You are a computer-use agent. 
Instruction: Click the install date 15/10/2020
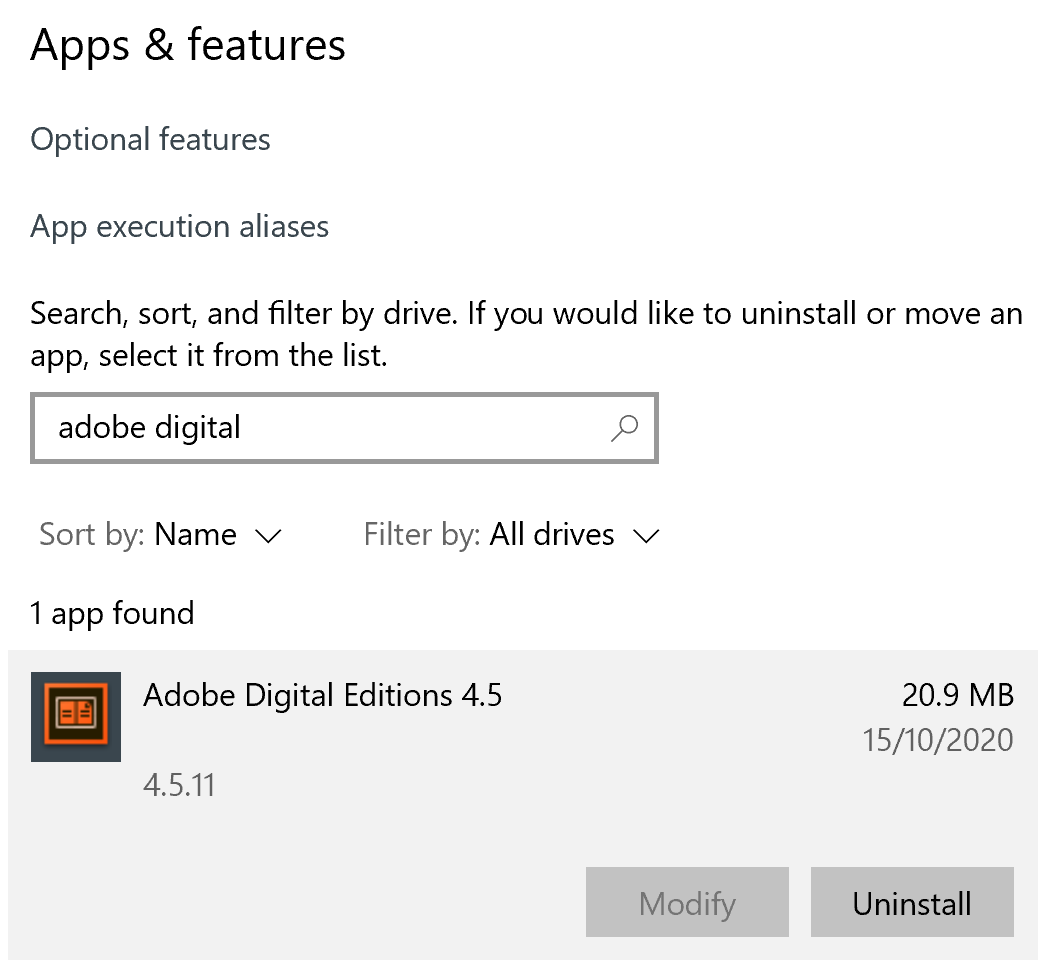[x=937, y=740]
